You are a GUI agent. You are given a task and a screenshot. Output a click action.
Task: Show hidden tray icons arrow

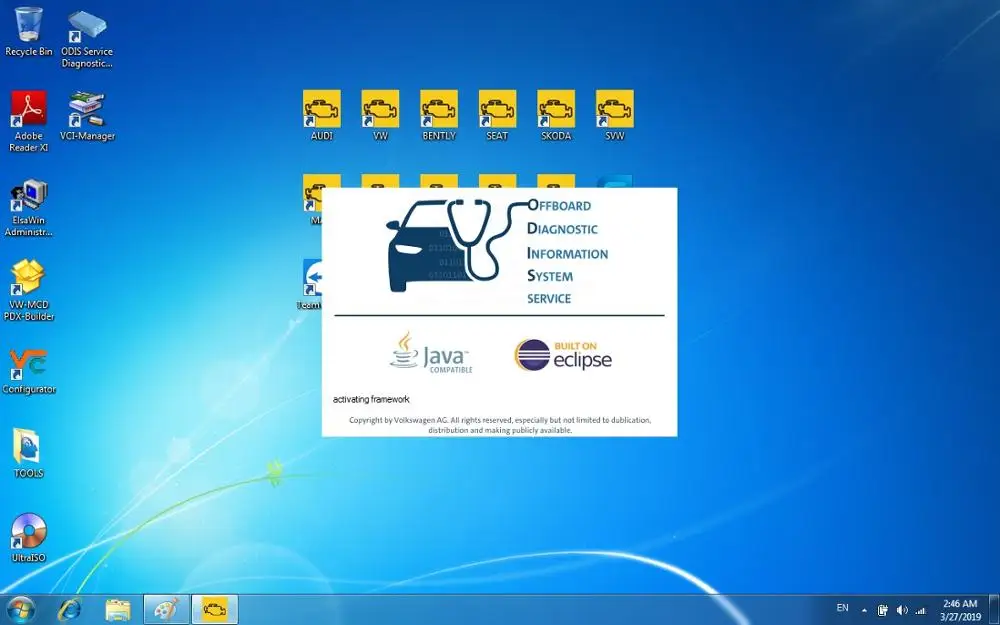(864, 610)
